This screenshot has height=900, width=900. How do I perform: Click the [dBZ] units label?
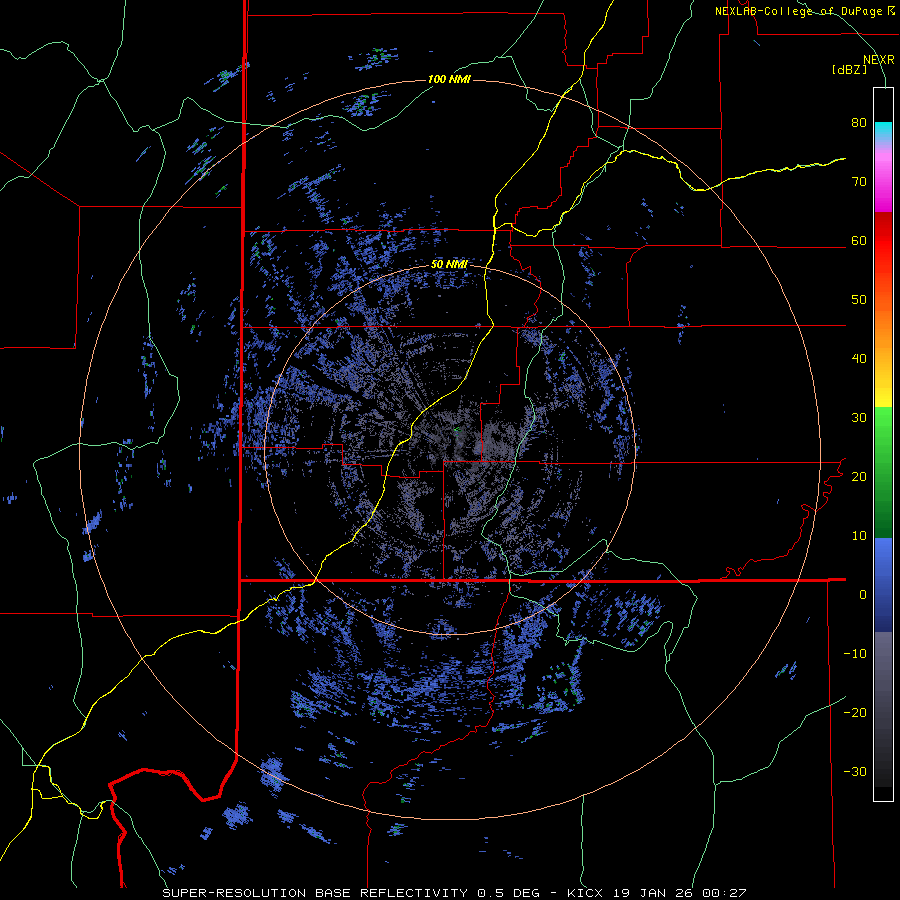(x=849, y=70)
